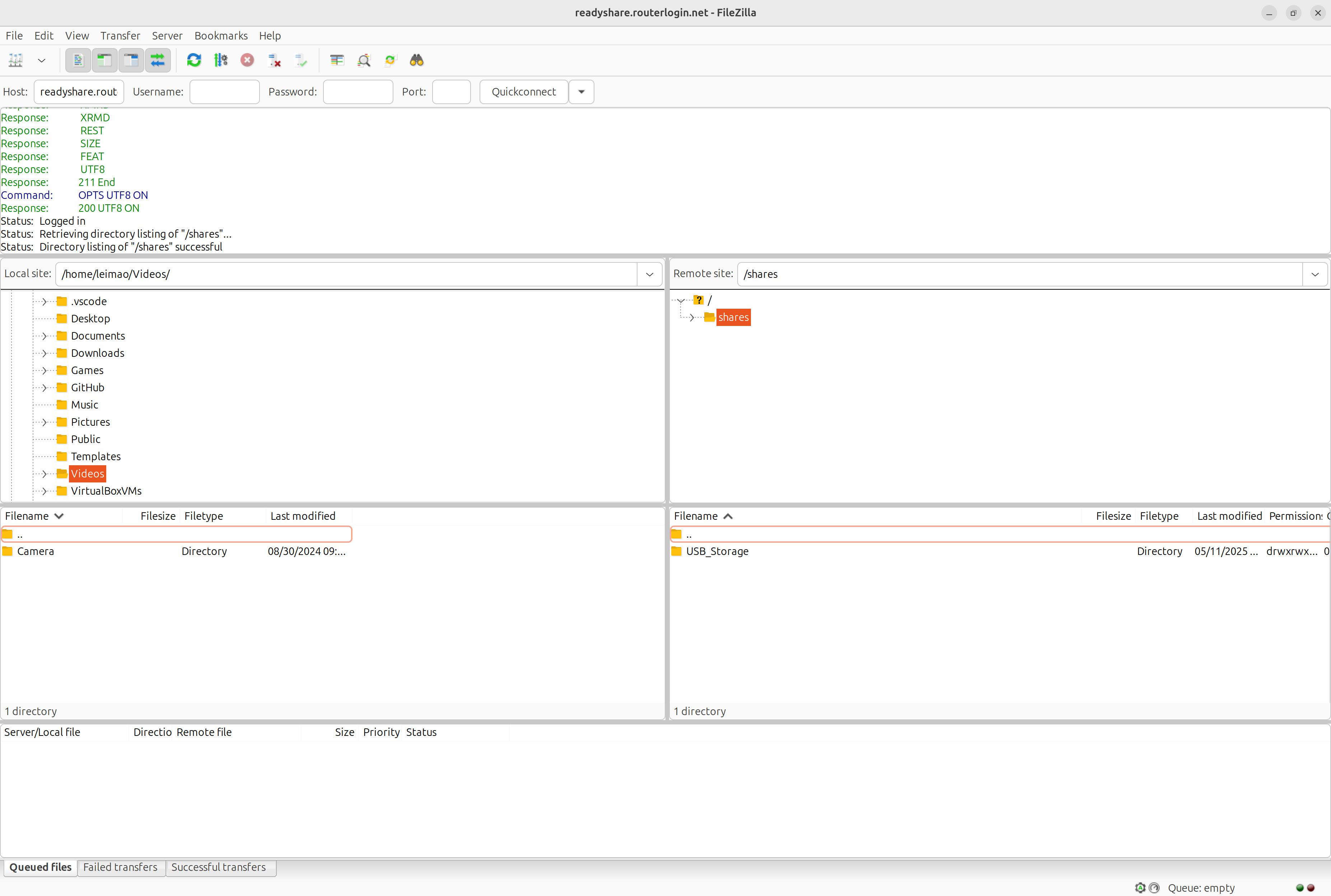The width and height of the screenshot is (1331, 896).
Task: Click the green activity indicator light
Action: click(1299, 888)
